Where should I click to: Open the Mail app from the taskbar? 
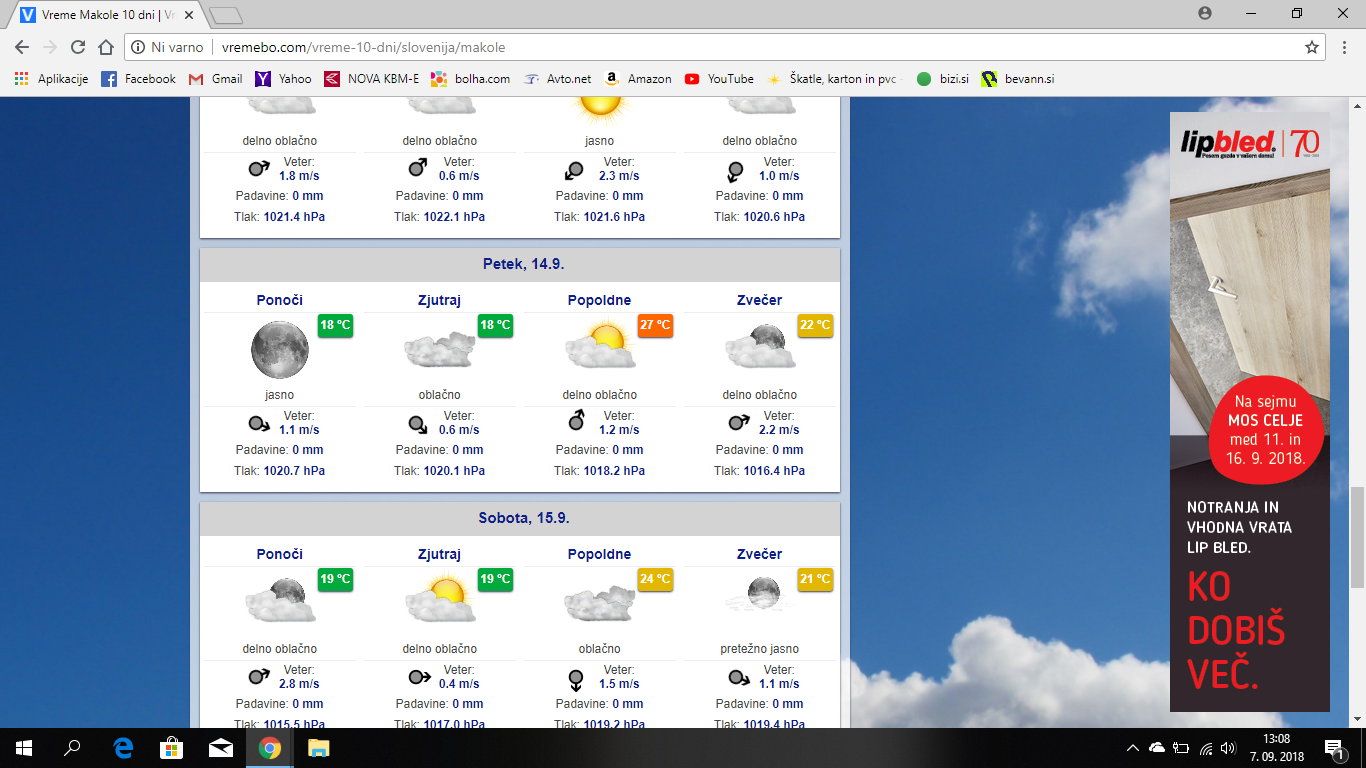coord(221,748)
